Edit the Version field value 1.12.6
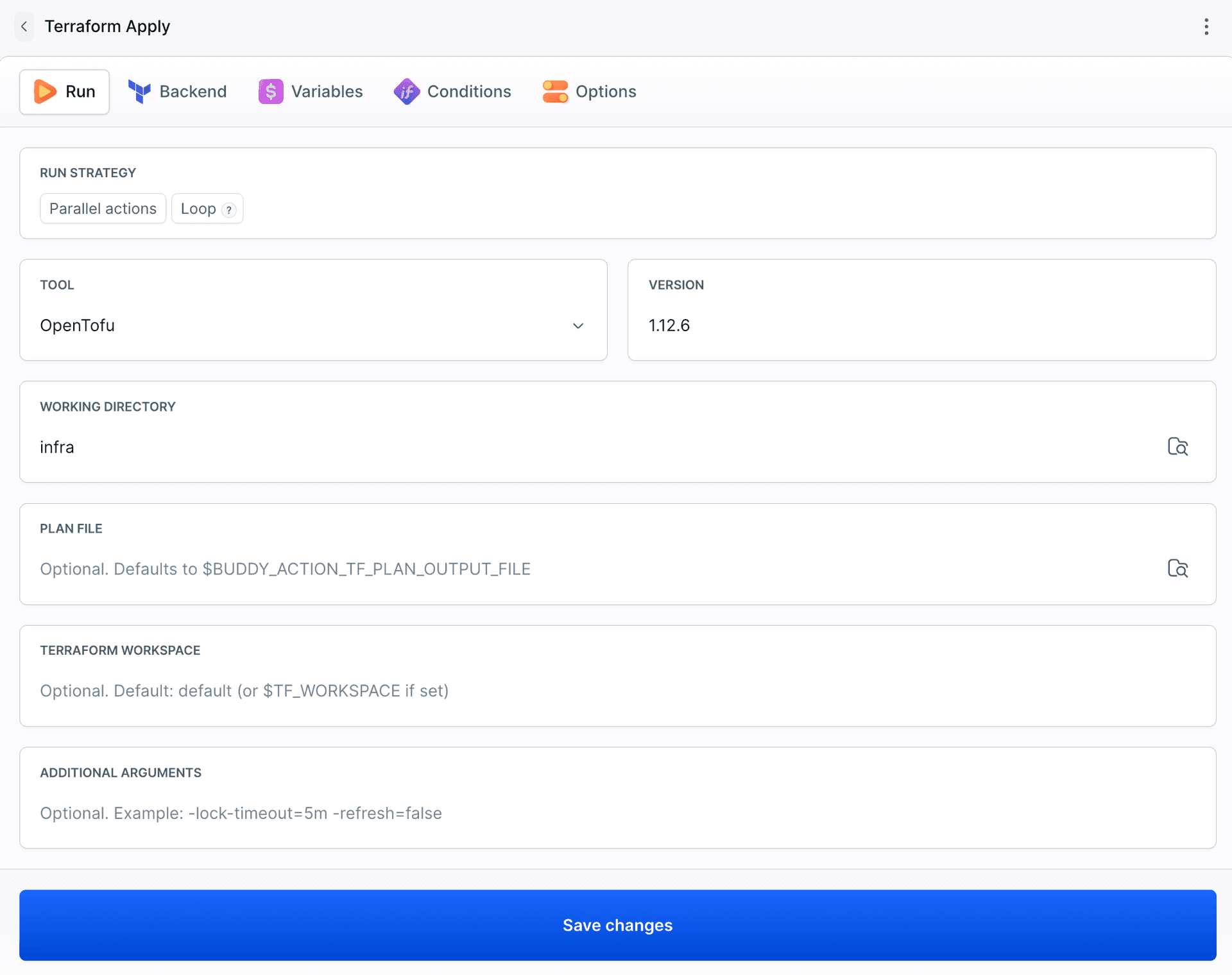 coord(921,325)
